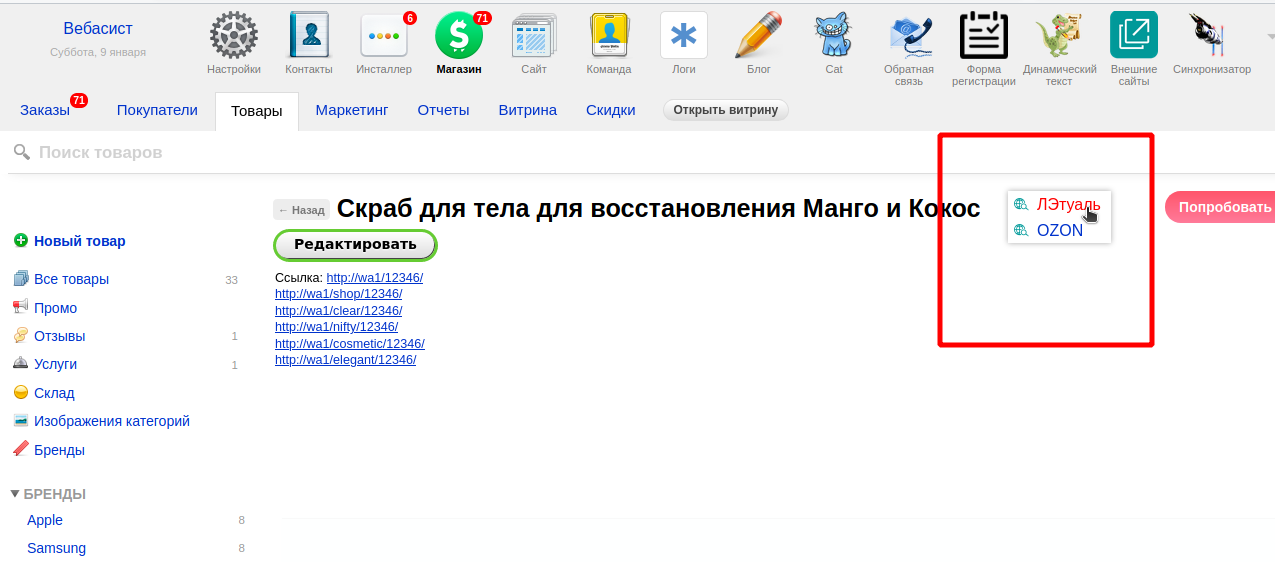Click the Вебасист account name
This screenshot has height=562, width=1275.
[x=98, y=29]
